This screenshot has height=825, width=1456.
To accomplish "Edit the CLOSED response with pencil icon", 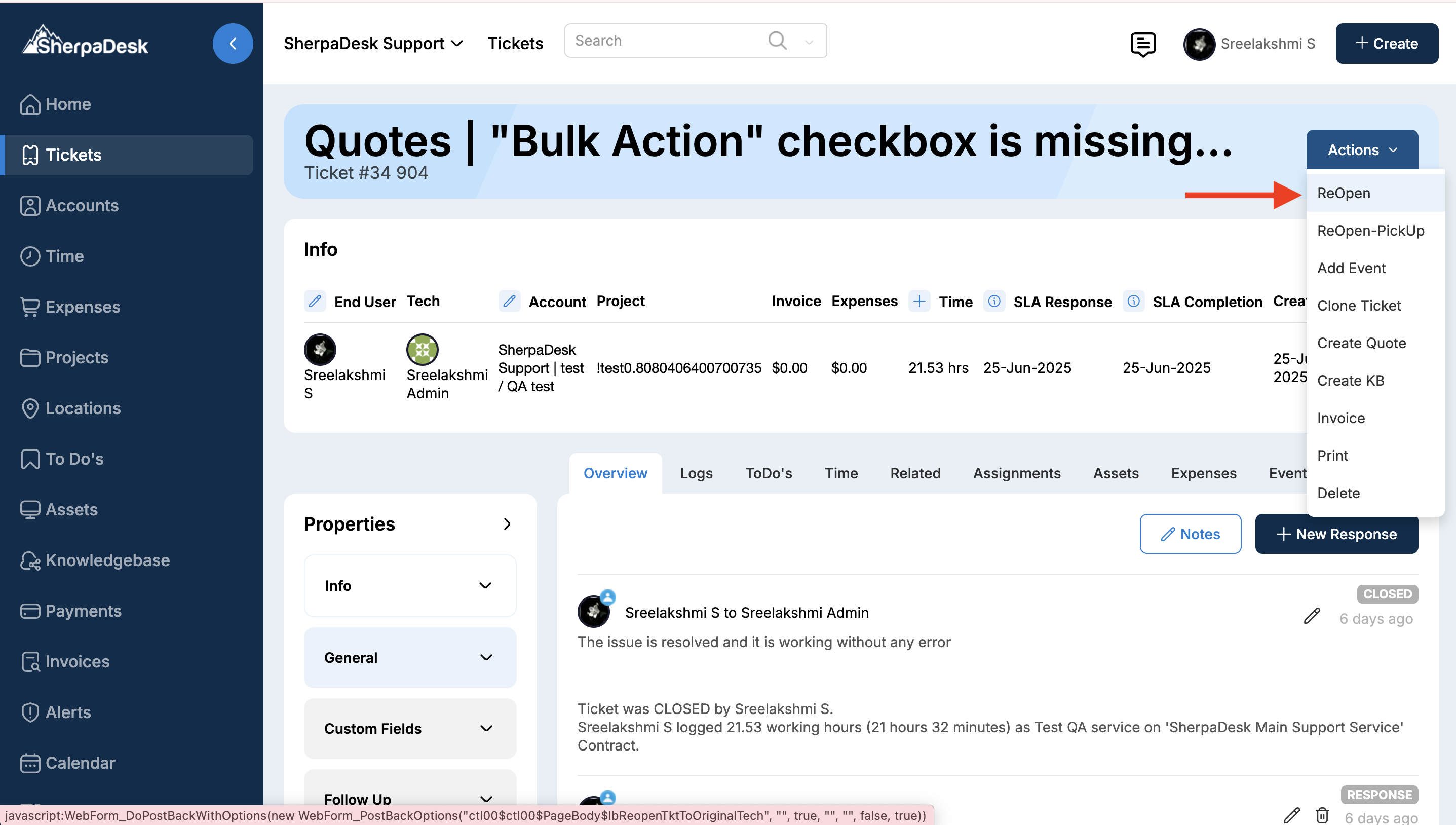I will coord(1312,615).
